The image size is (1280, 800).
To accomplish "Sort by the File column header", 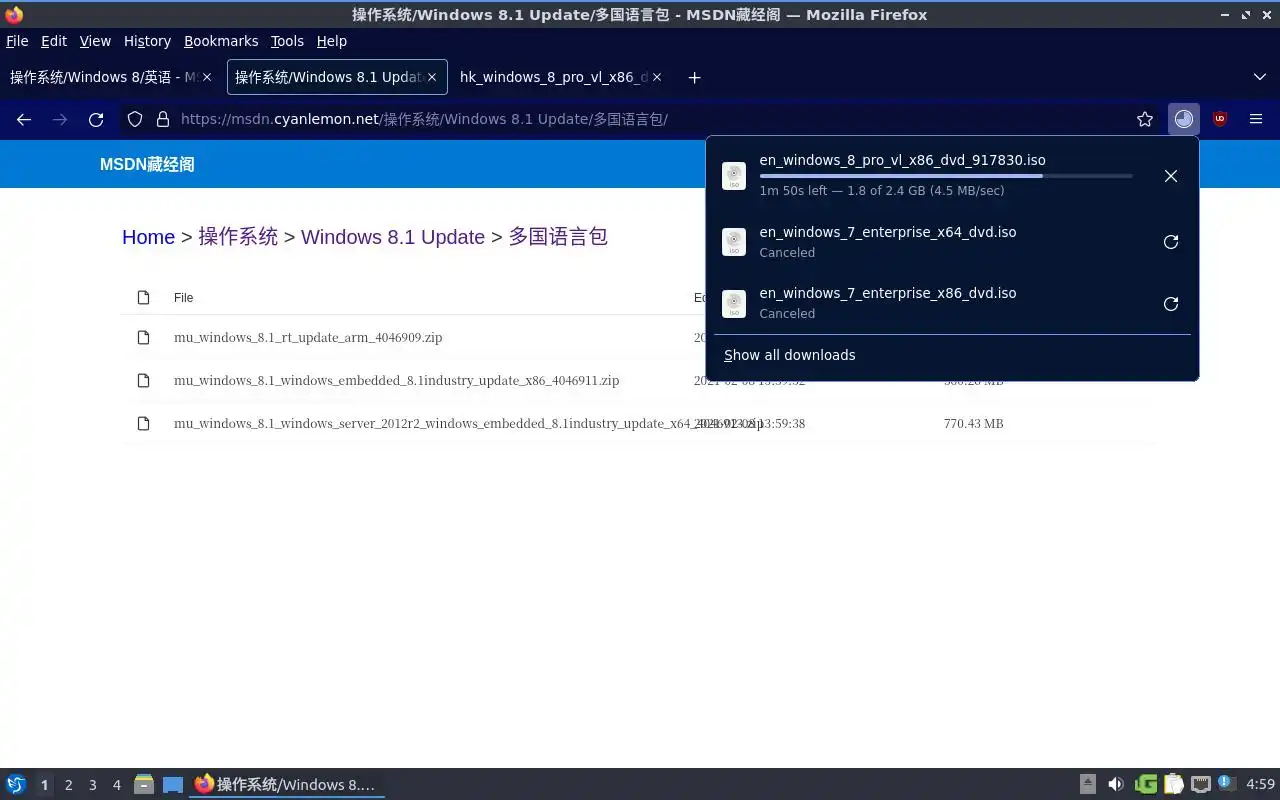I will (x=183, y=298).
